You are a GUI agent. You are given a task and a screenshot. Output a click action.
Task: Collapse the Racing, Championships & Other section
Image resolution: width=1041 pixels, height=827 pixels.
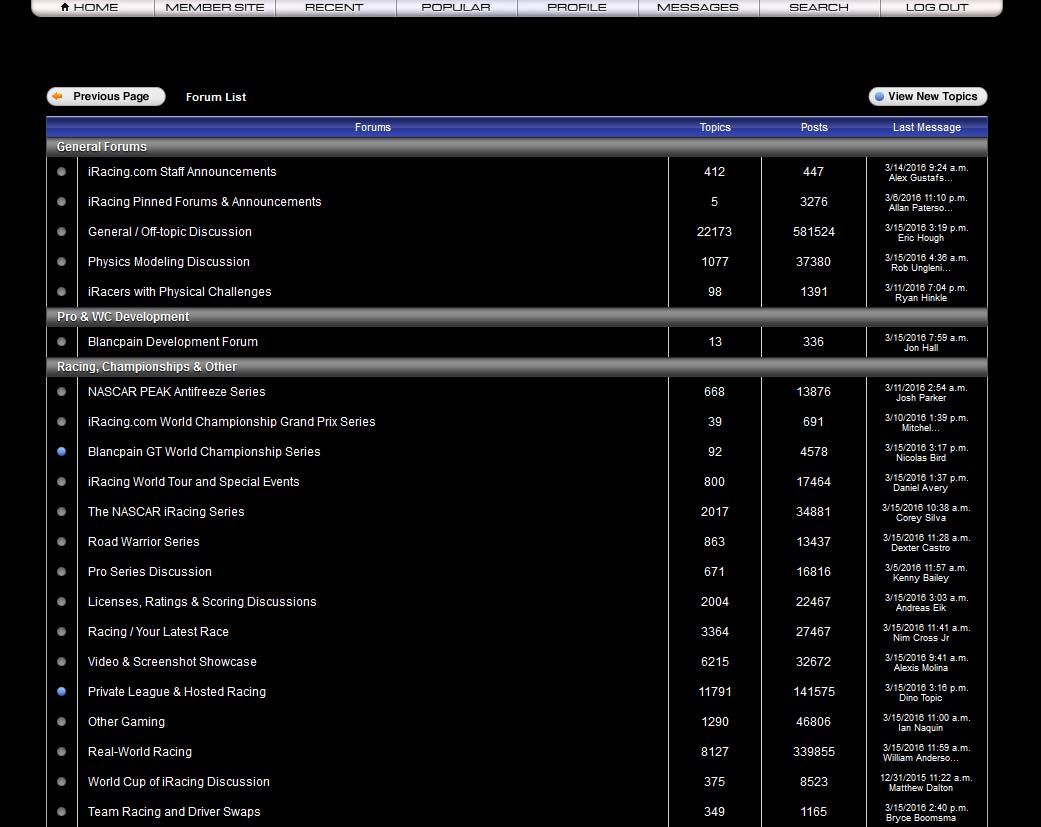pyautogui.click(x=145, y=367)
